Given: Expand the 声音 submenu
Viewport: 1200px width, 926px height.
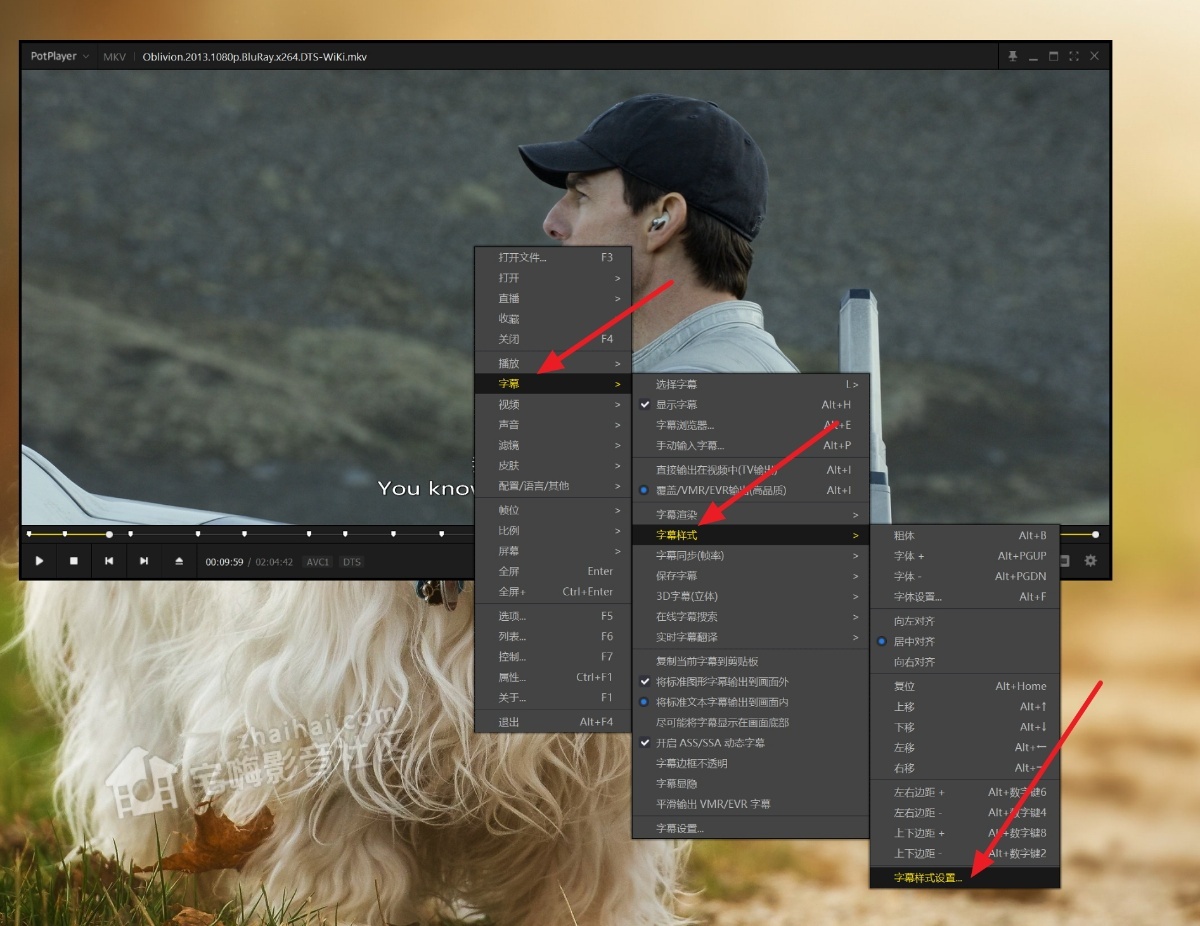Looking at the screenshot, I should pyautogui.click(x=553, y=425).
